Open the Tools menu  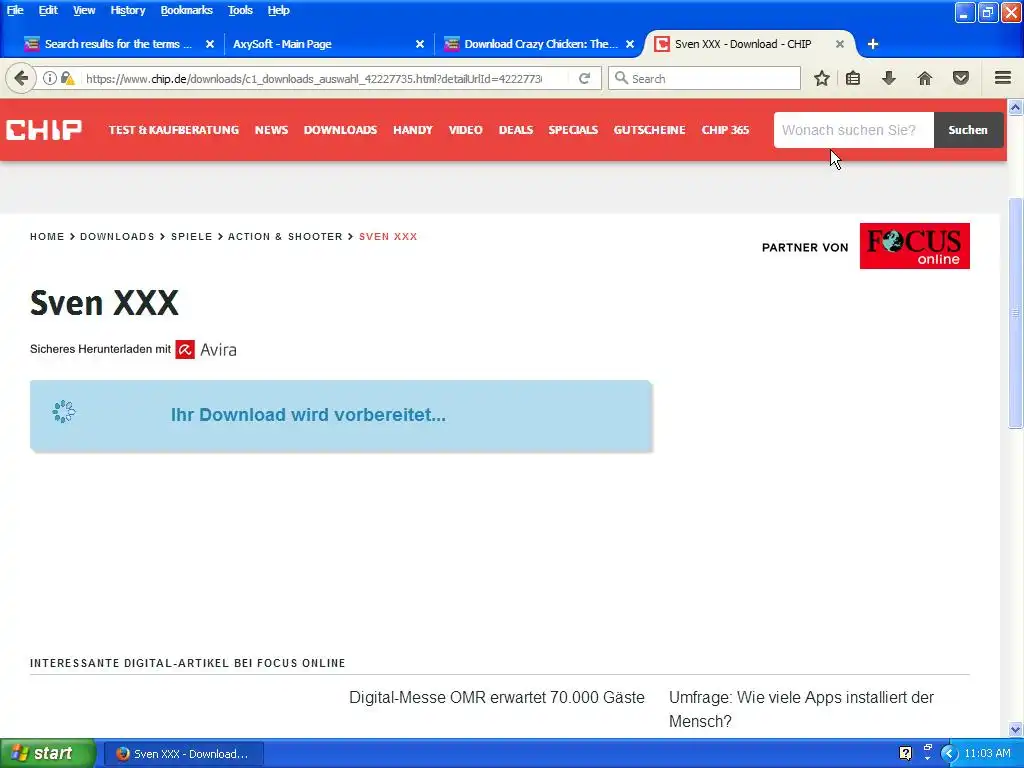coord(240,10)
